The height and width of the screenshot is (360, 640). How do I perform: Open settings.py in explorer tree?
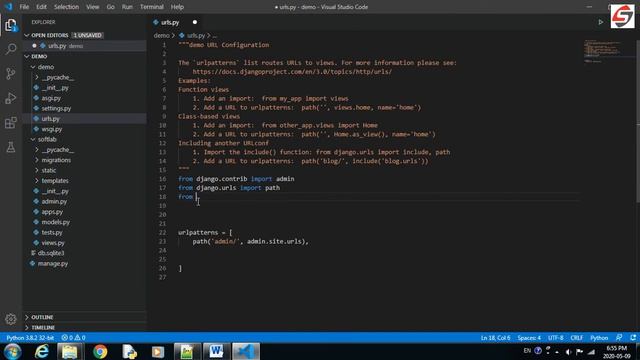(84, 108)
